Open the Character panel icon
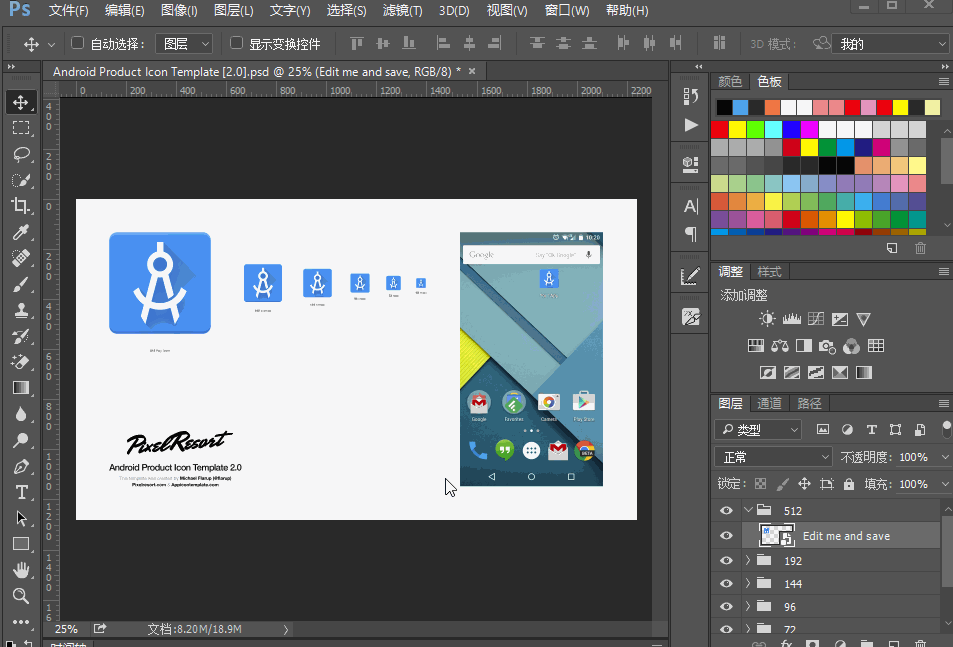This screenshot has height=647, width=953. coord(690,207)
